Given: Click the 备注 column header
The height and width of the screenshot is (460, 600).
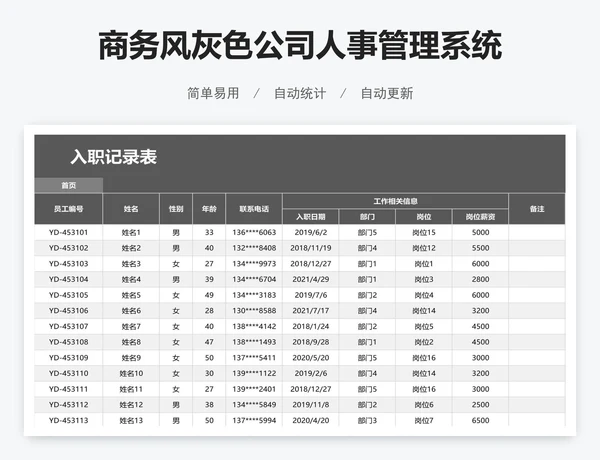Looking at the screenshot, I should (x=537, y=209).
